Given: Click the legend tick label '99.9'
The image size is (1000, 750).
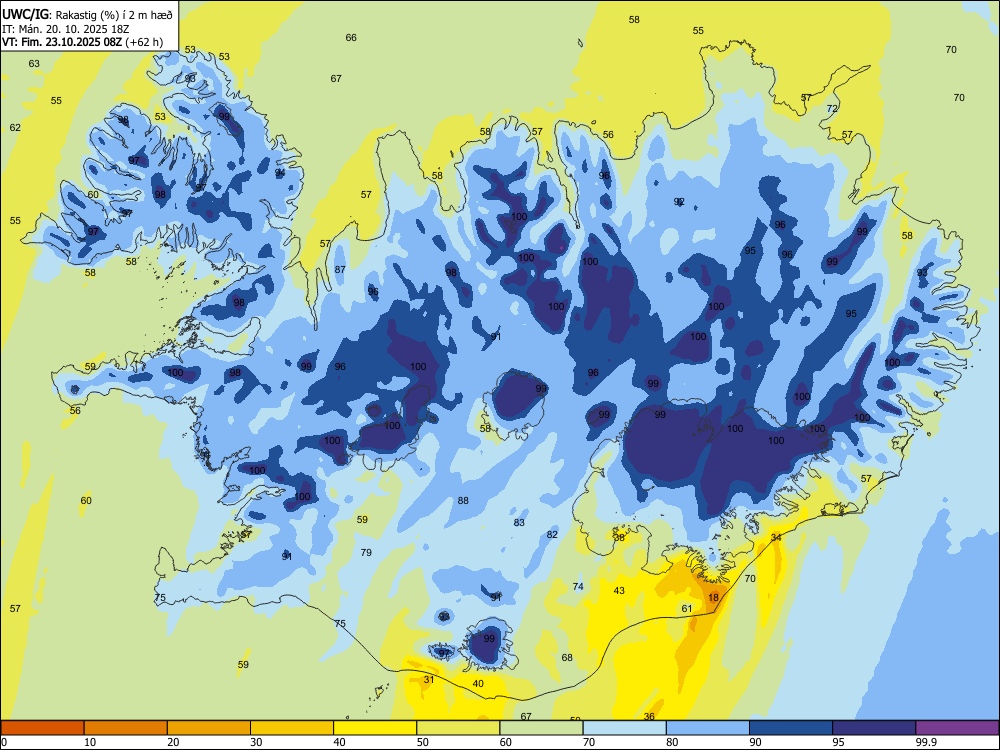Looking at the screenshot, I should [x=926, y=742].
